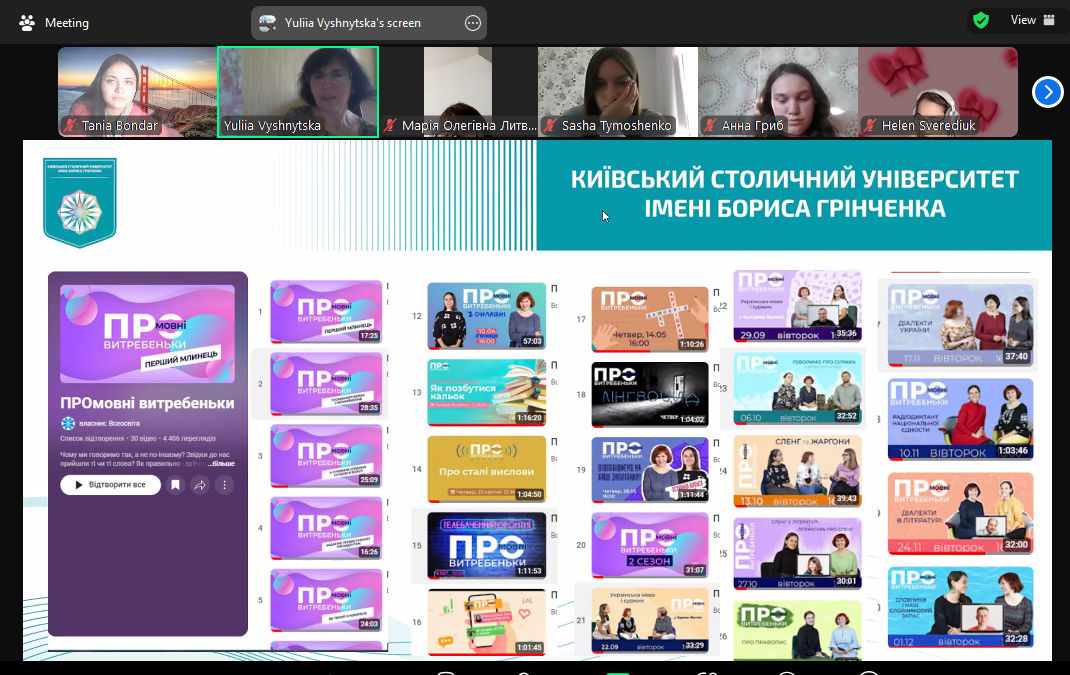The height and width of the screenshot is (675, 1070).
Task: Open first playlist video lasting 17:25
Action: point(326,312)
